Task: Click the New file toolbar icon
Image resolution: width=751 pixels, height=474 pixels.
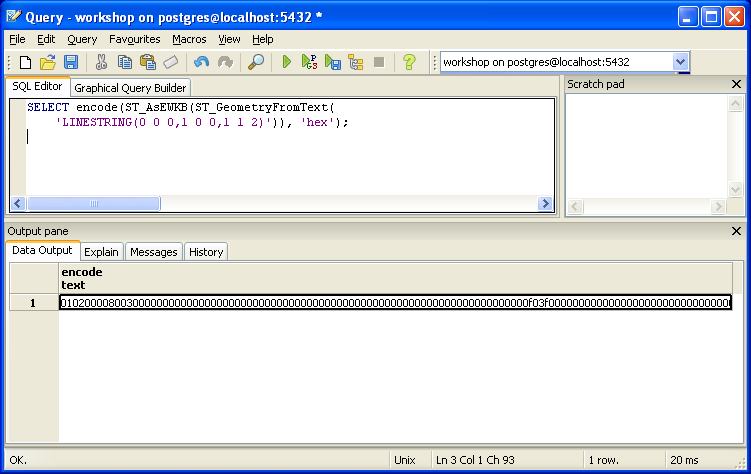Action: pos(25,62)
